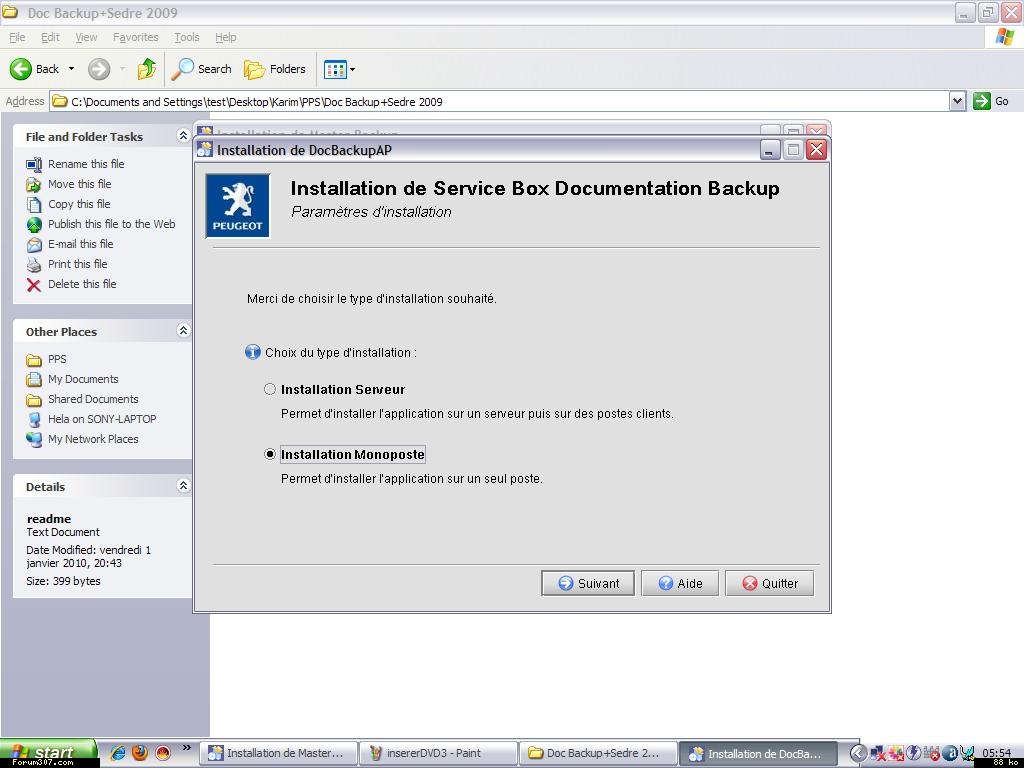This screenshot has height=768, width=1024.
Task: Click Move this file link
Action: (x=80, y=184)
